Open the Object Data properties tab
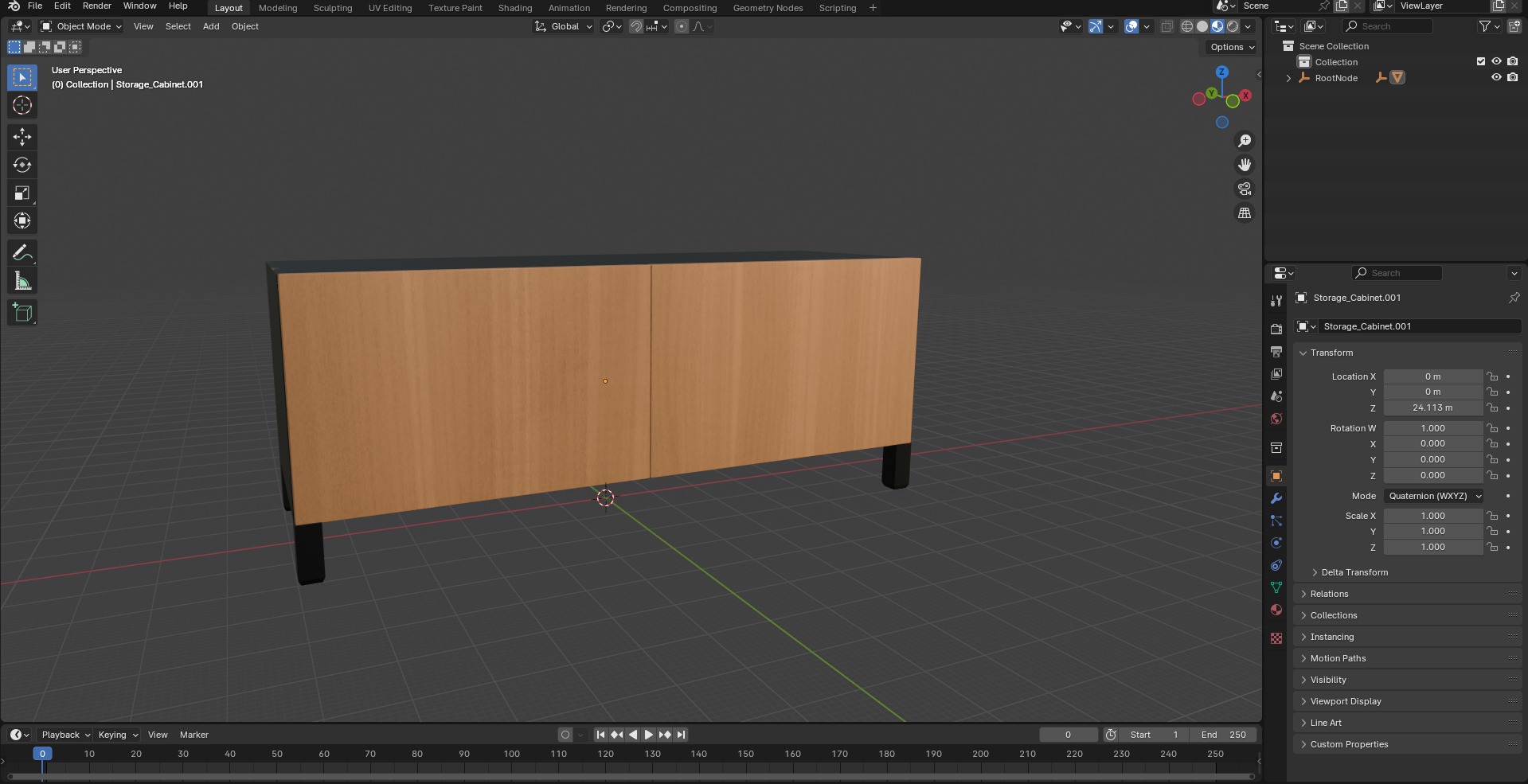The height and width of the screenshot is (784, 1528). (1276, 587)
